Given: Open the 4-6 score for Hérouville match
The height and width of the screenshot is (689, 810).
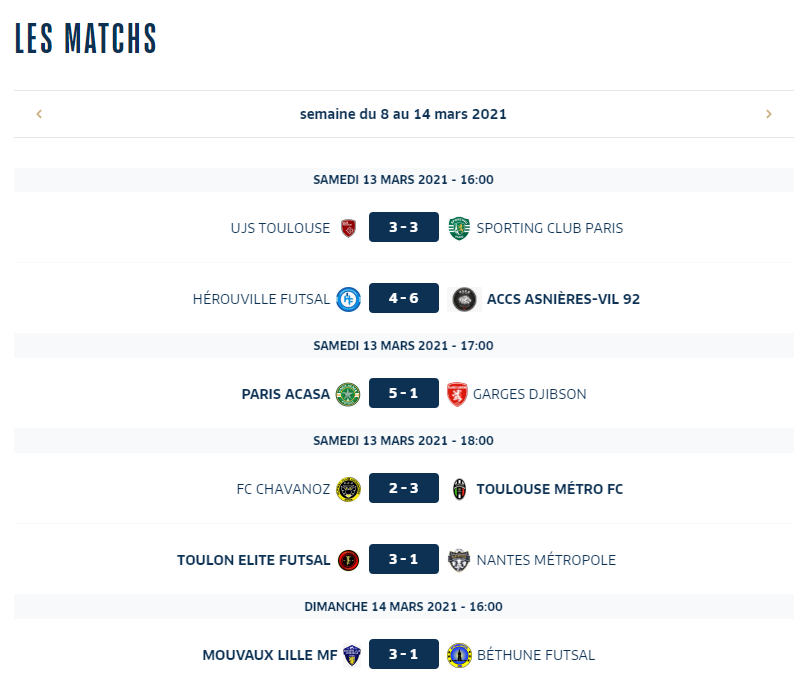Looking at the screenshot, I should click(x=404, y=298).
